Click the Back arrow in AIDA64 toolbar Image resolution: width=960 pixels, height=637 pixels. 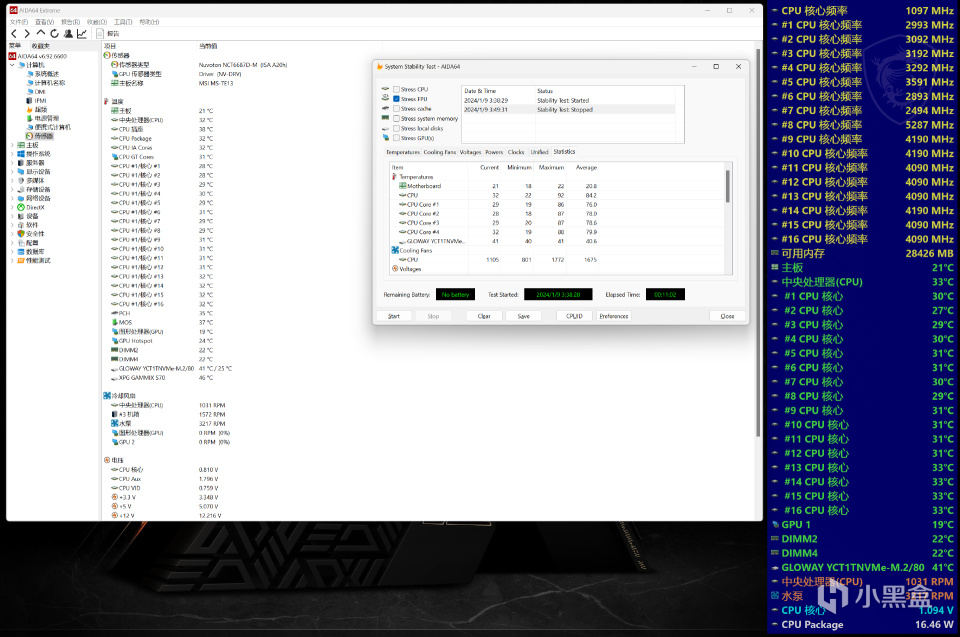[x=14, y=33]
